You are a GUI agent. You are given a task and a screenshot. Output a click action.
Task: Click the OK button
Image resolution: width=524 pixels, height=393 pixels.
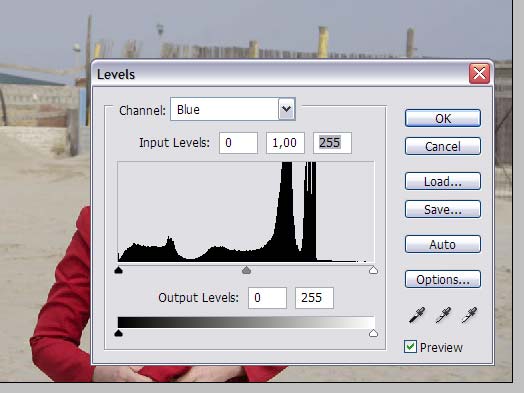[443, 118]
